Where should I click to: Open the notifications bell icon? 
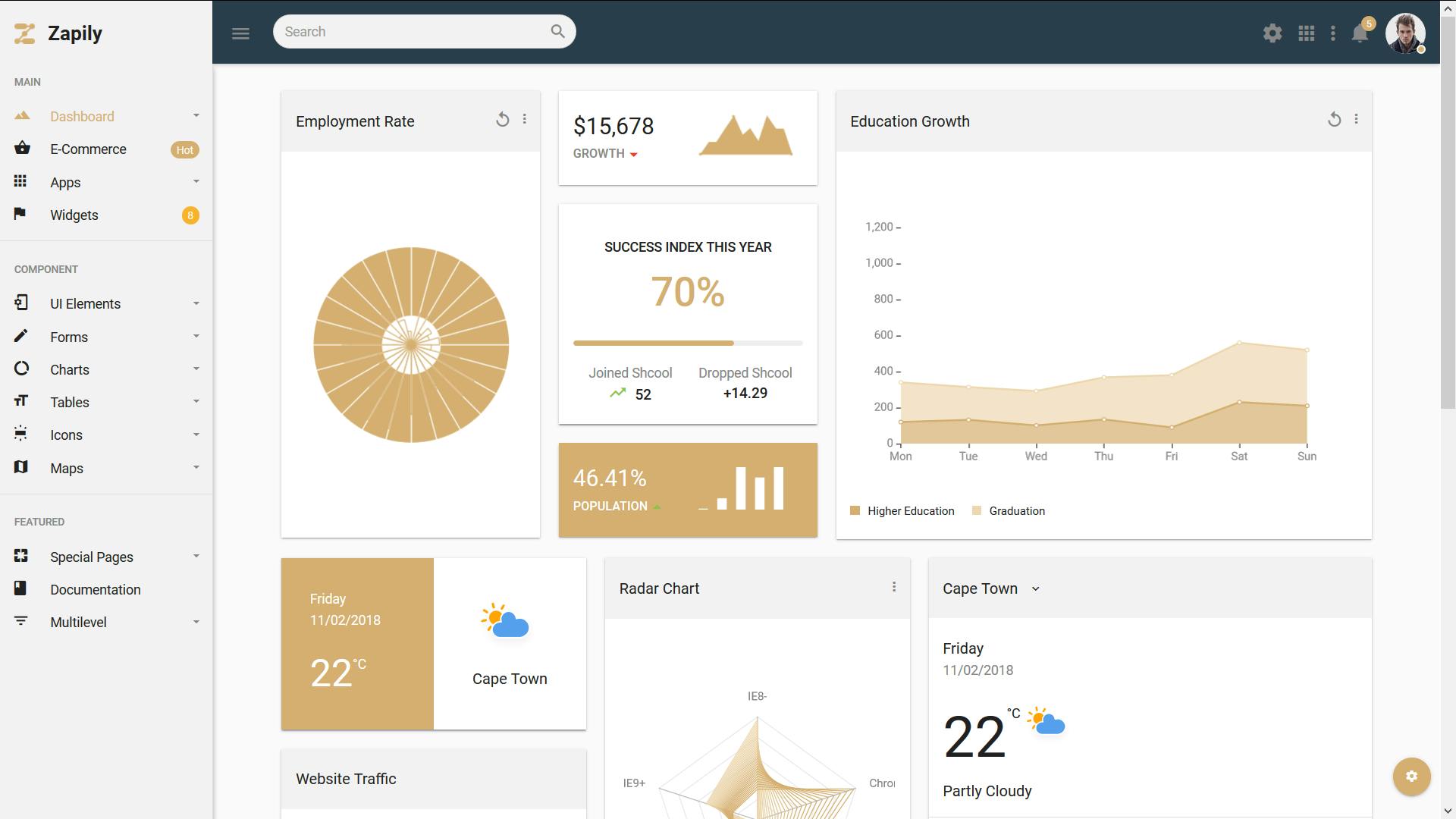coord(1360,33)
